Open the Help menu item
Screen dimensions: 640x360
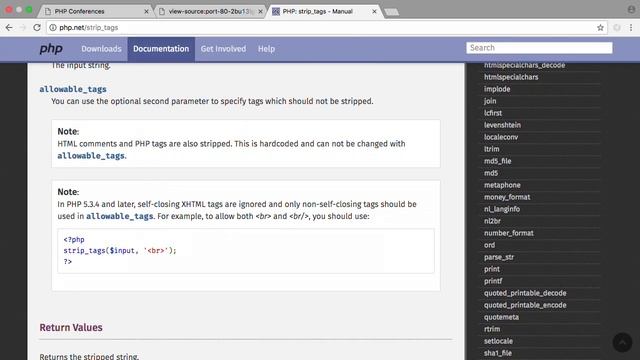pos(266,49)
